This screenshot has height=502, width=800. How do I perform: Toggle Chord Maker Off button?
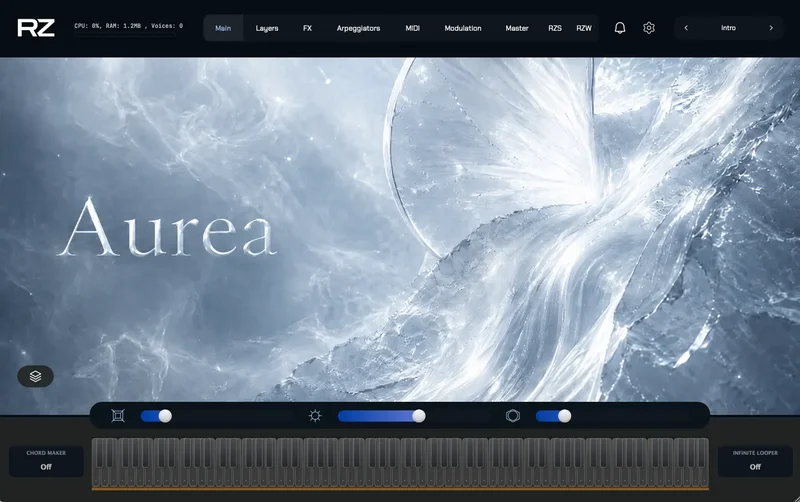point(46,461)
